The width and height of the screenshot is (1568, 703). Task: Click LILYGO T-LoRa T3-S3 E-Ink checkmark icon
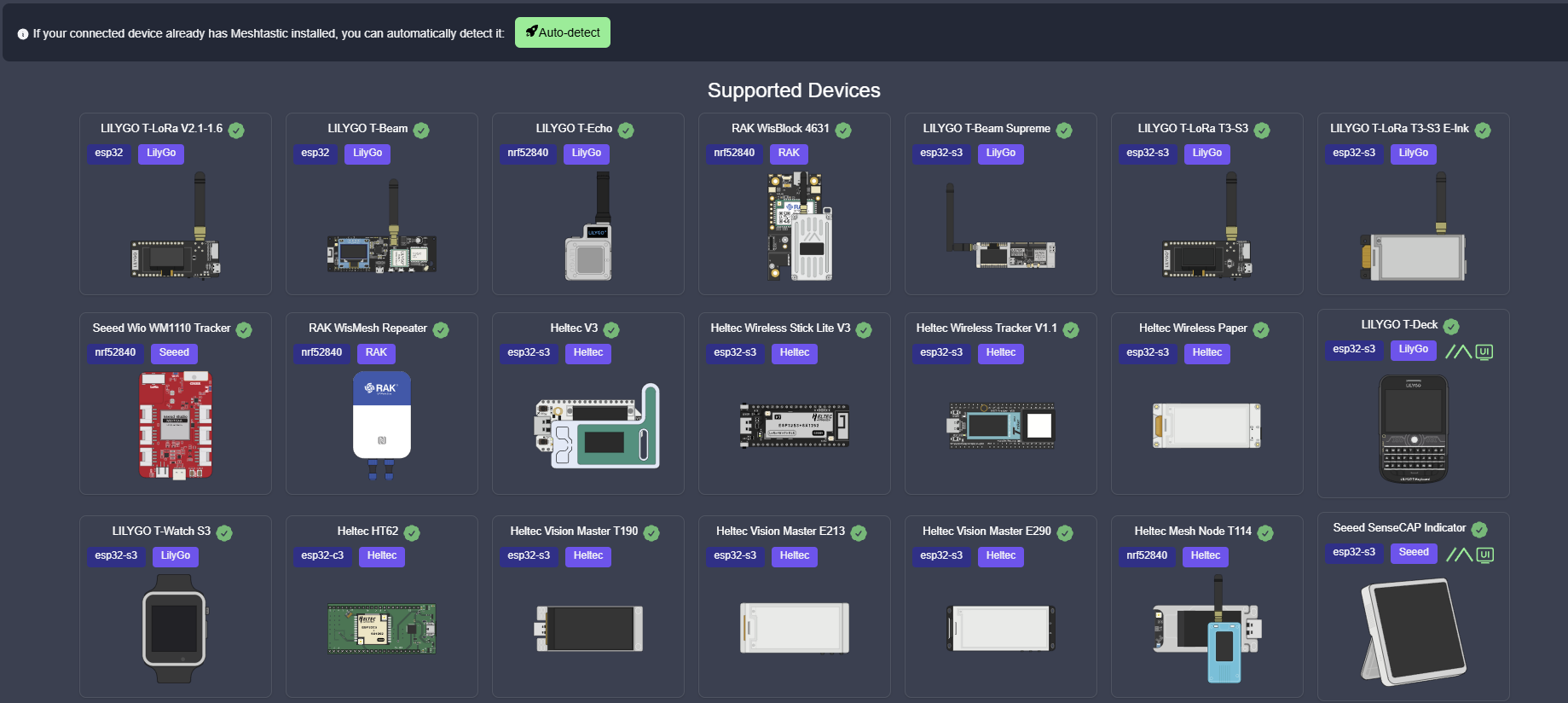click(x=1483, y=131)
